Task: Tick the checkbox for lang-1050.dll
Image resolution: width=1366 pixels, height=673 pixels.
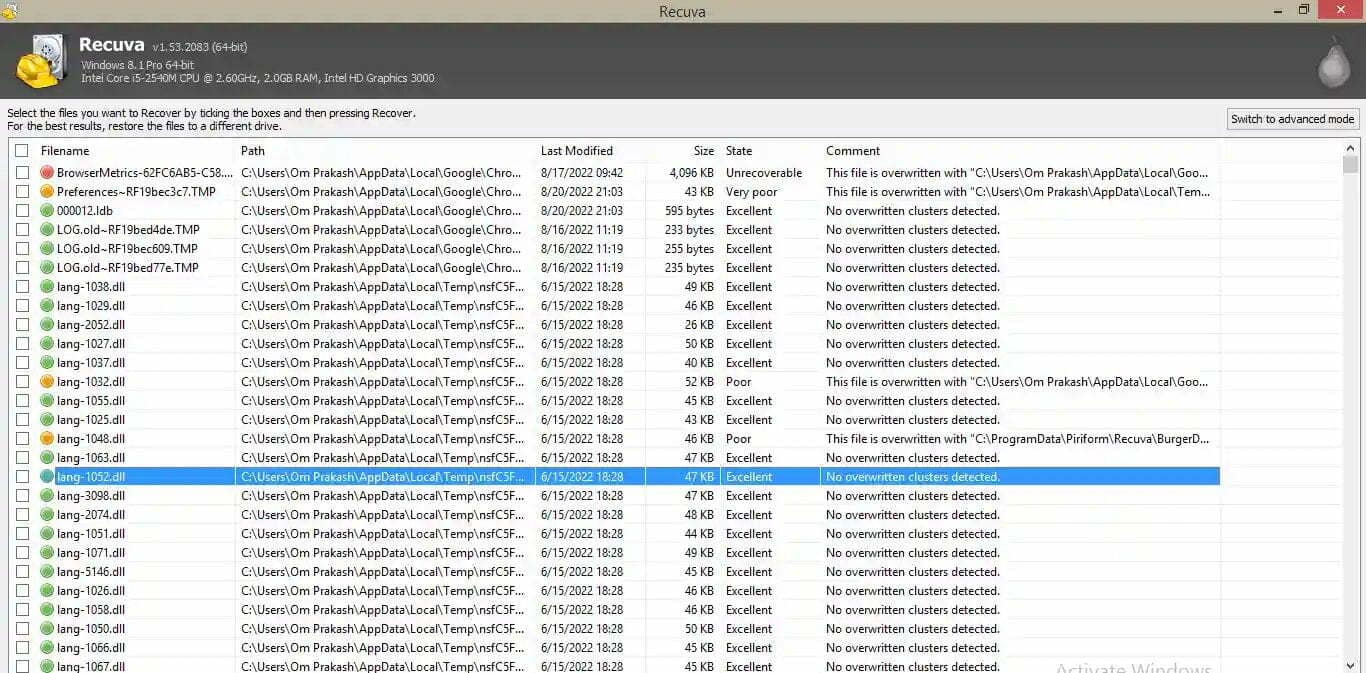Action: pos(22,629)
